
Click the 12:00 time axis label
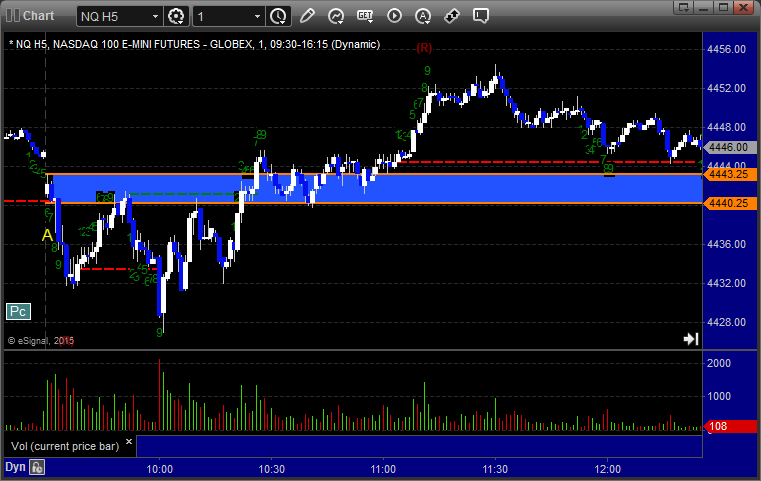coord(608,469)
